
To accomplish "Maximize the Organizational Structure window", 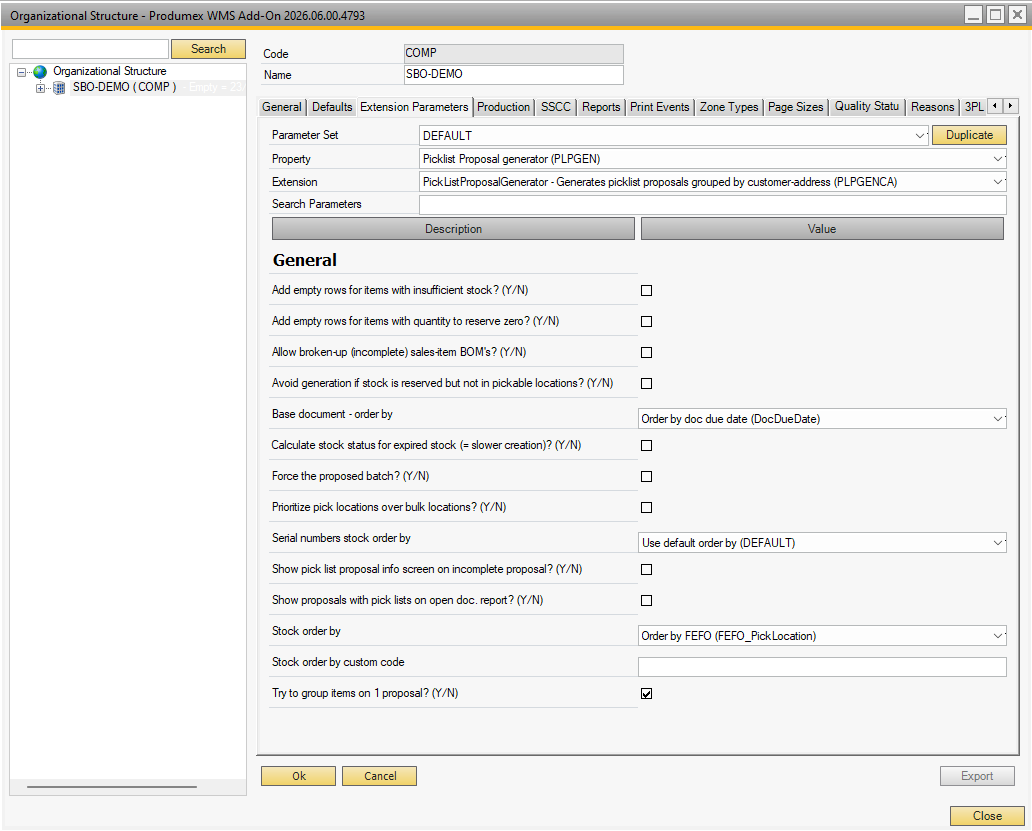I will tap(996, 14).
